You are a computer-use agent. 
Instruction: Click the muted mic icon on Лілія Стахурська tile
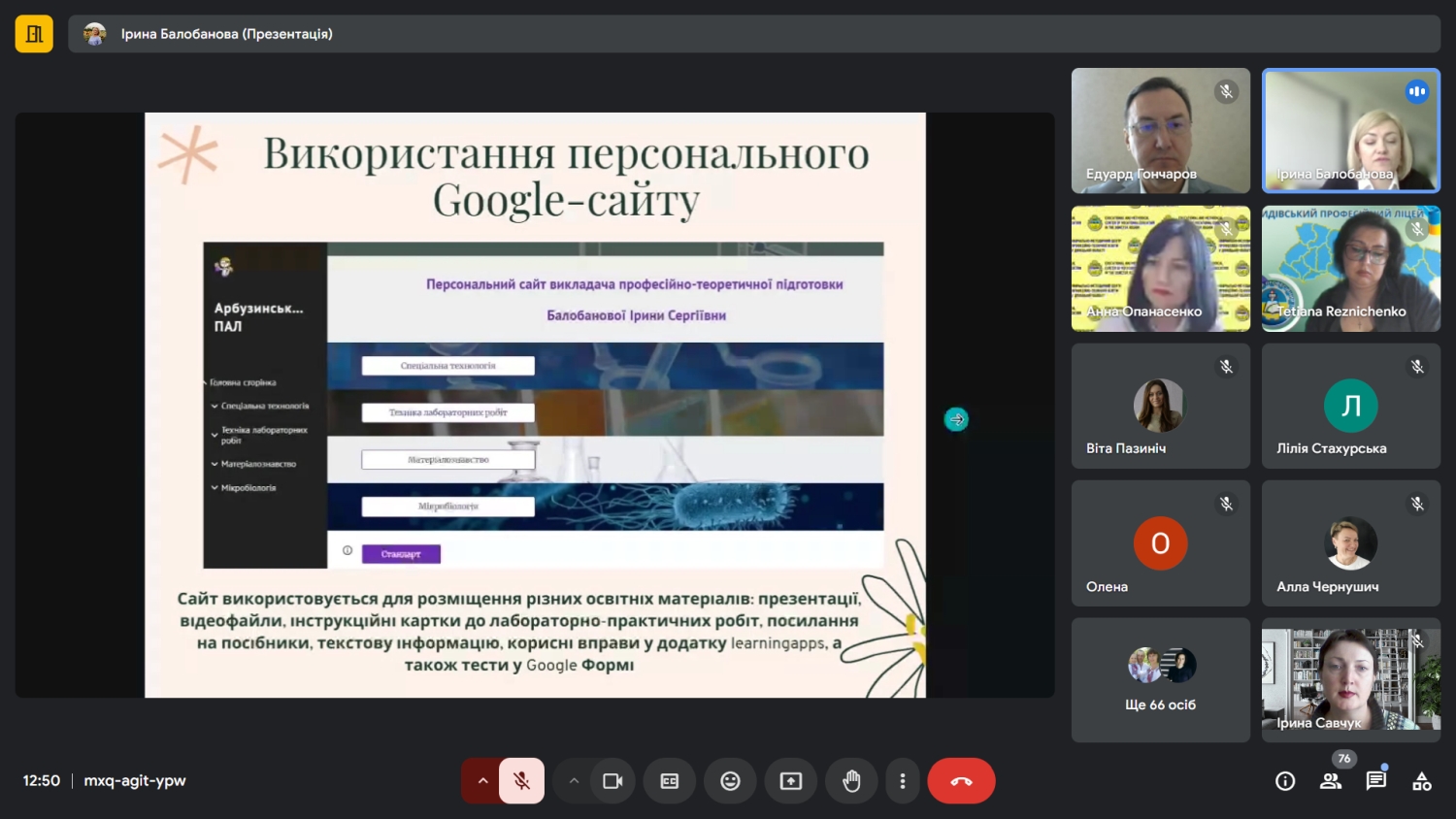(x=1417, y=367)
